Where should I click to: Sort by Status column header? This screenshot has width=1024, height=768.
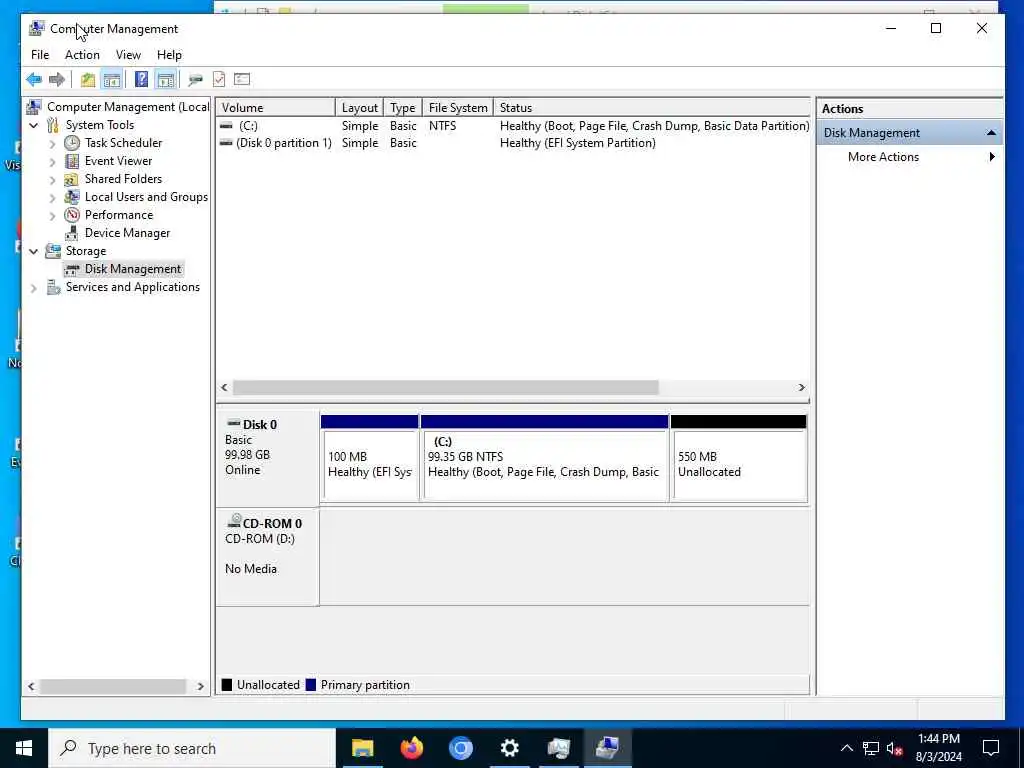pyautogui.click(x=652, y=108)
